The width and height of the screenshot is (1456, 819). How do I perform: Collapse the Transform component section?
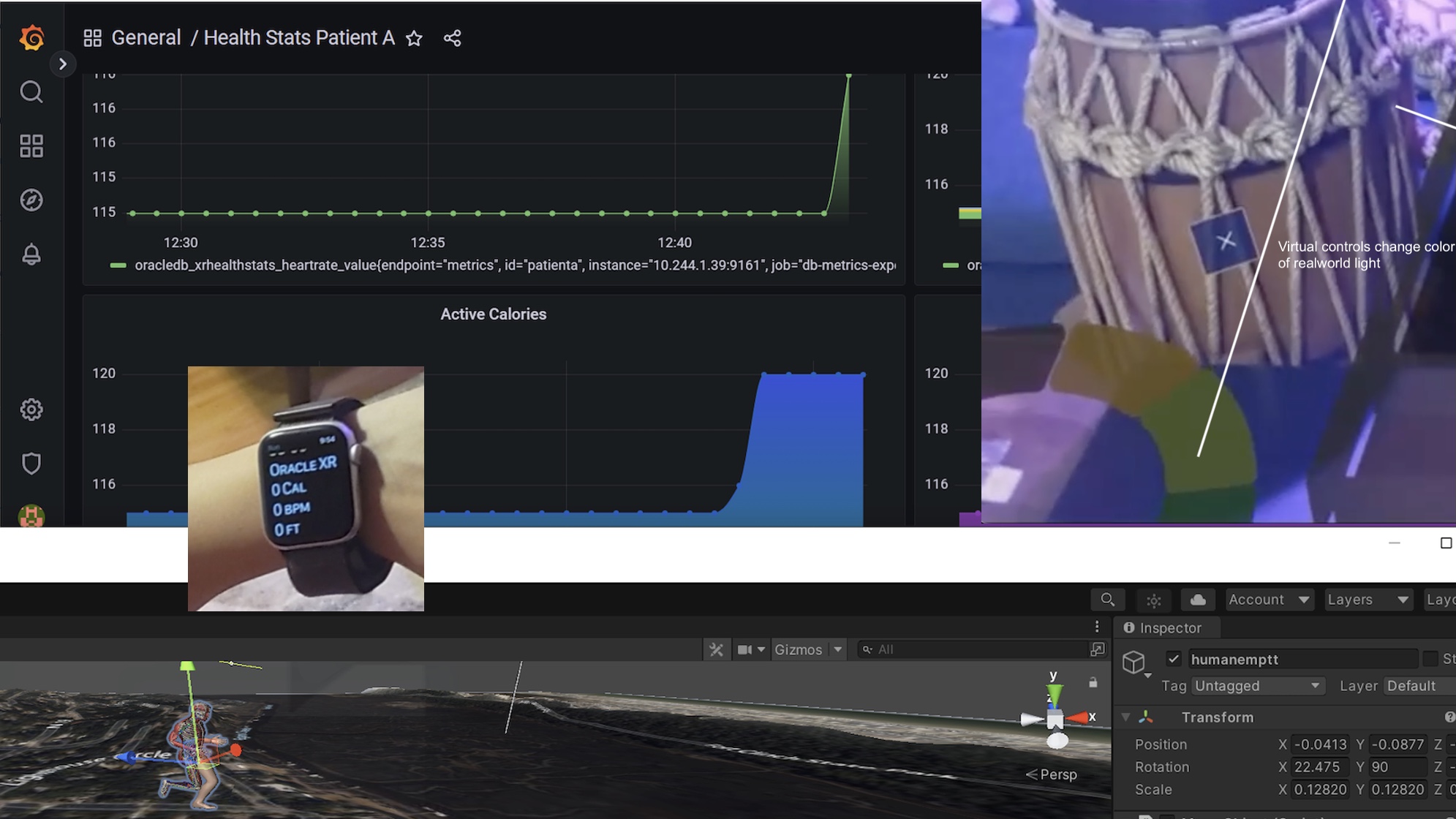[1125, 717]
